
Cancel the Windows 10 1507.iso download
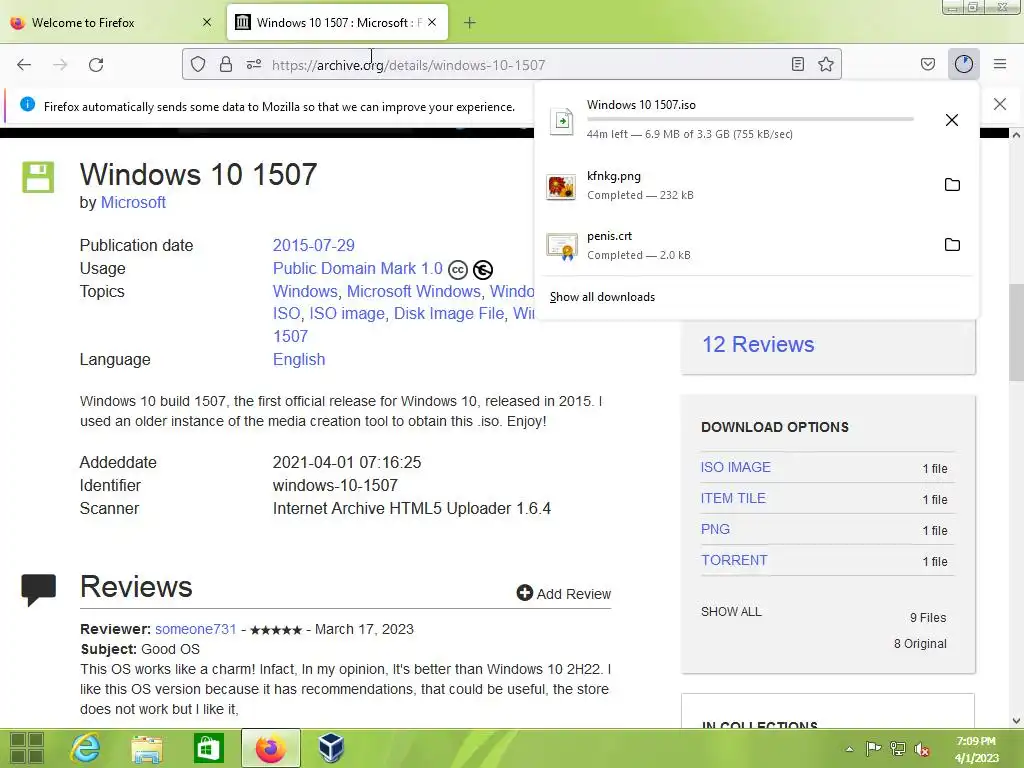952,120
